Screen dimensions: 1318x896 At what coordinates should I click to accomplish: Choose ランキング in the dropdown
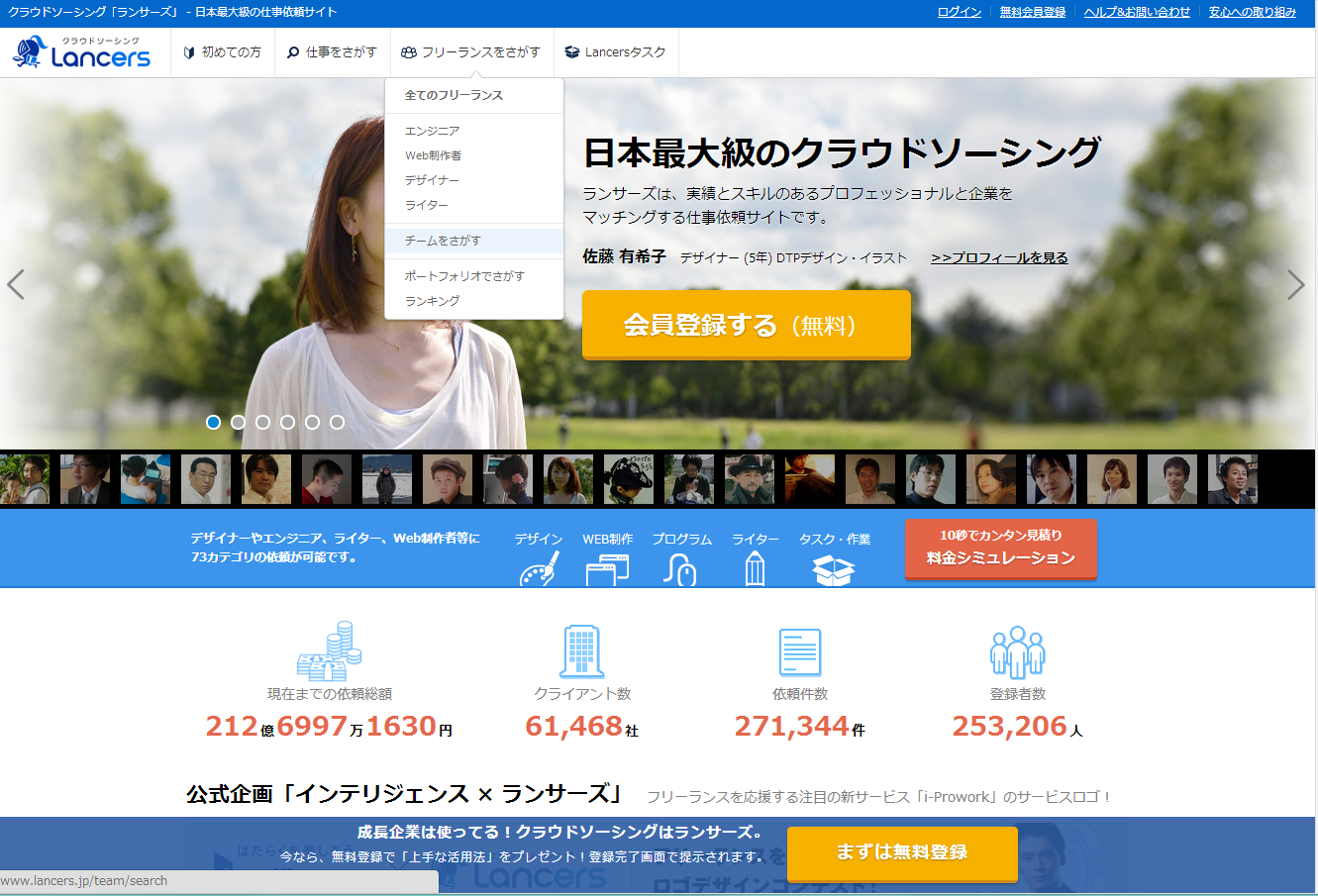pos(474,301)
